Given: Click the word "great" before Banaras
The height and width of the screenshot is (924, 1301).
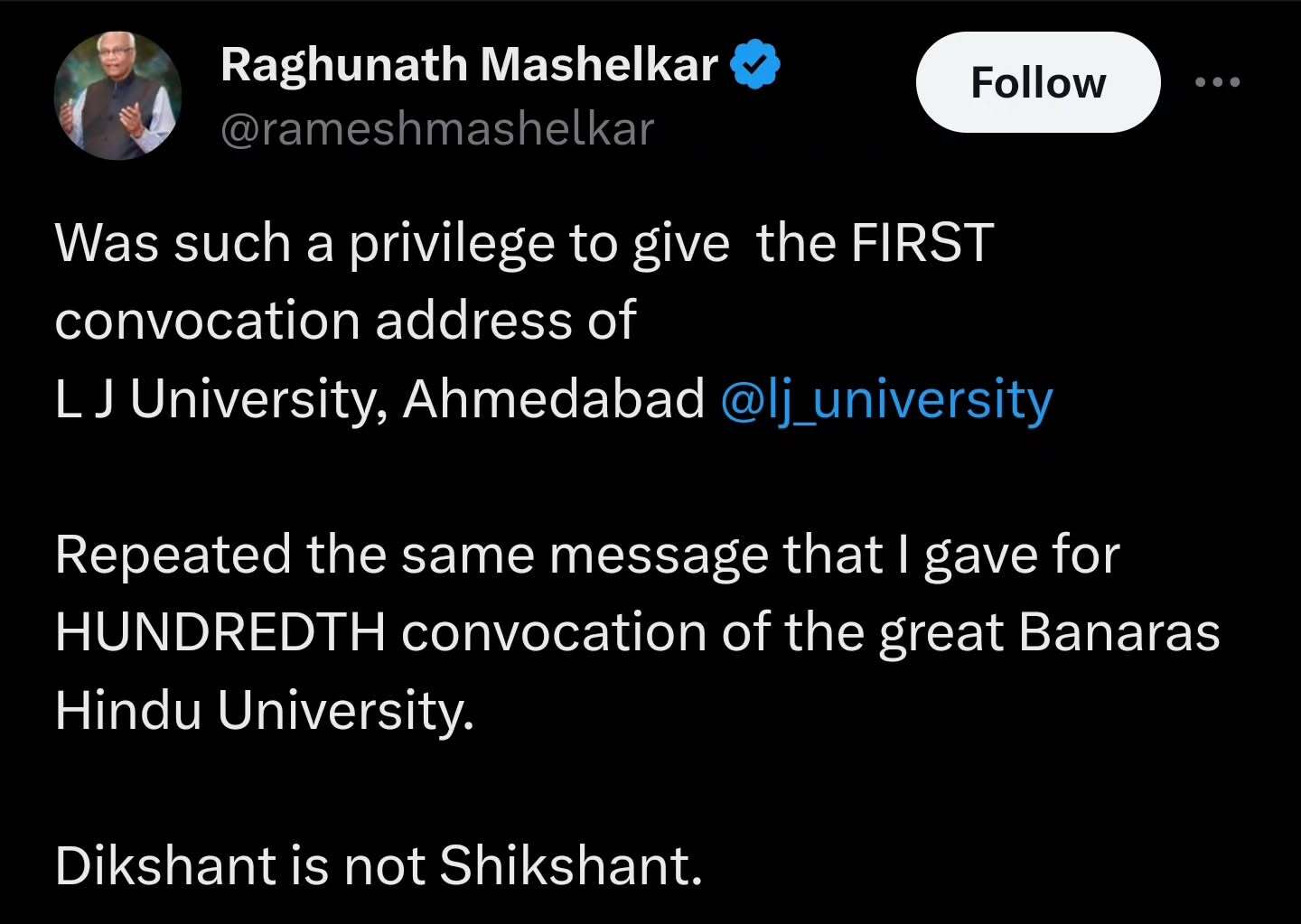Looking at the screenshot, I should [x=941, y=632].
